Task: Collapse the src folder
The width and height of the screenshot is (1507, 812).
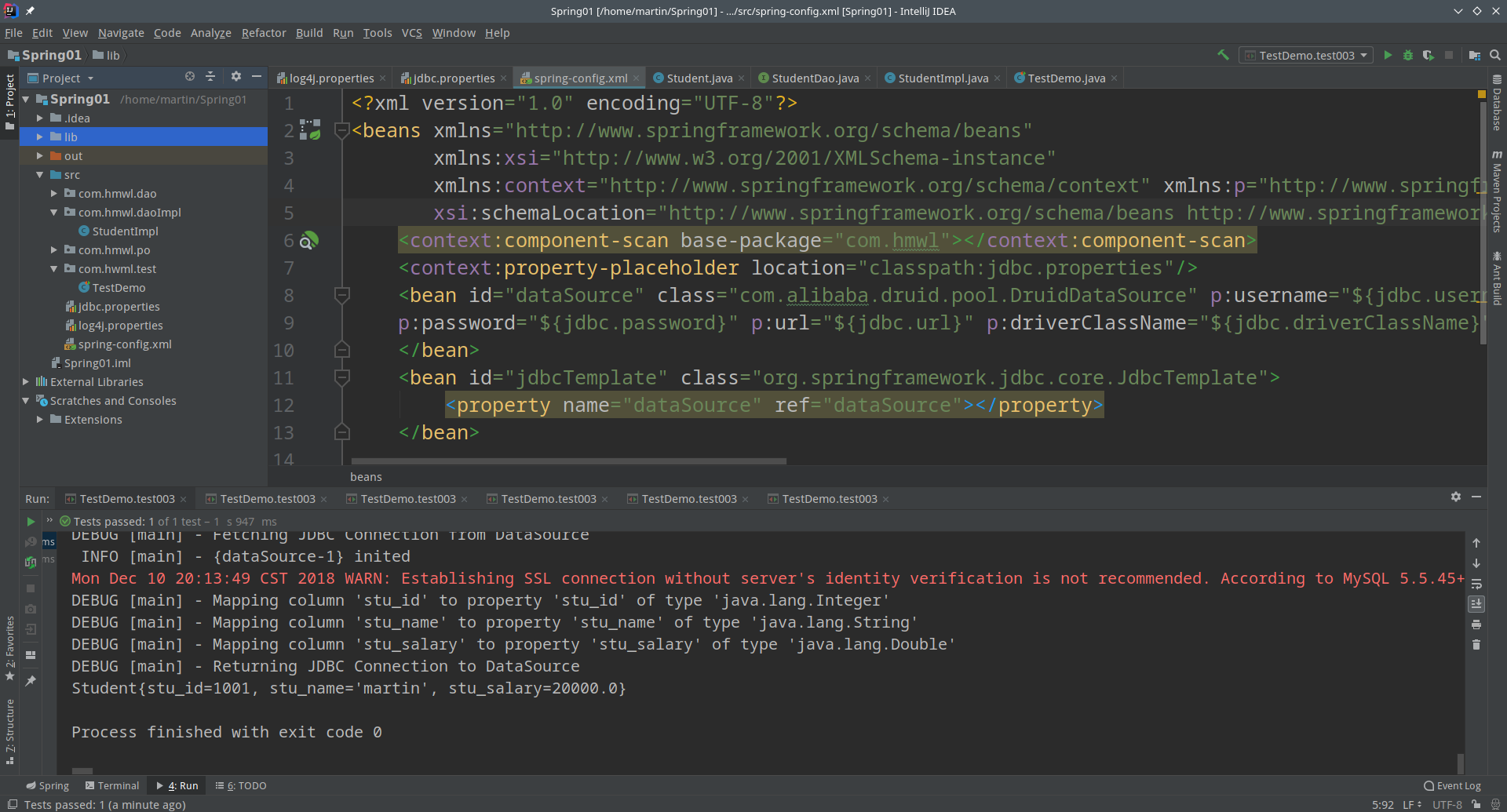Action: coord(40,174)
